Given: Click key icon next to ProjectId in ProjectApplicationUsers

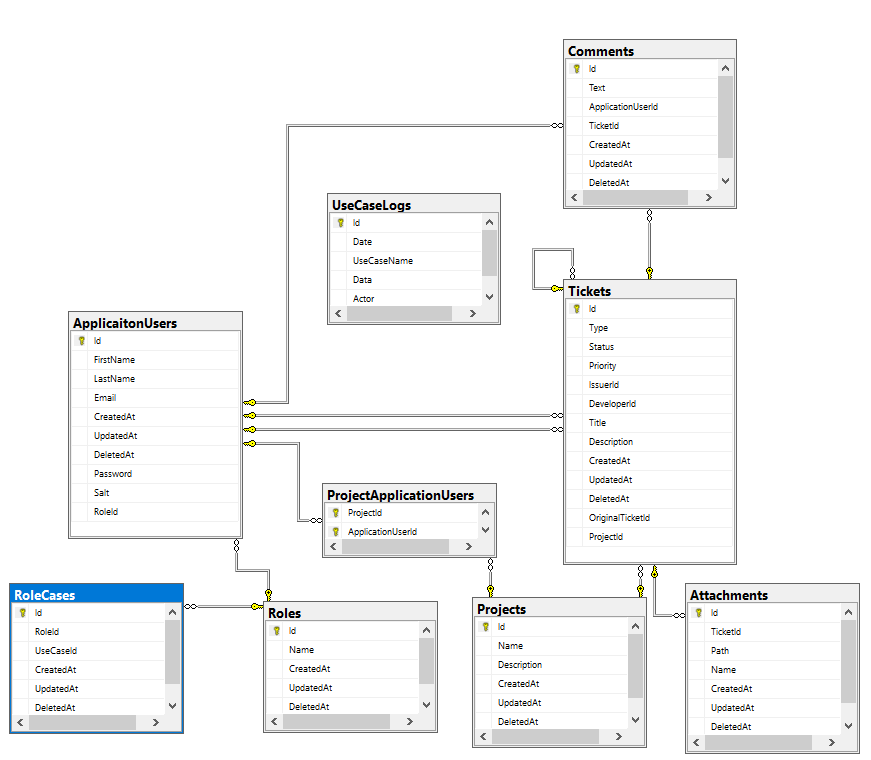Looking at the screenshot, I should tap(336, 513).
